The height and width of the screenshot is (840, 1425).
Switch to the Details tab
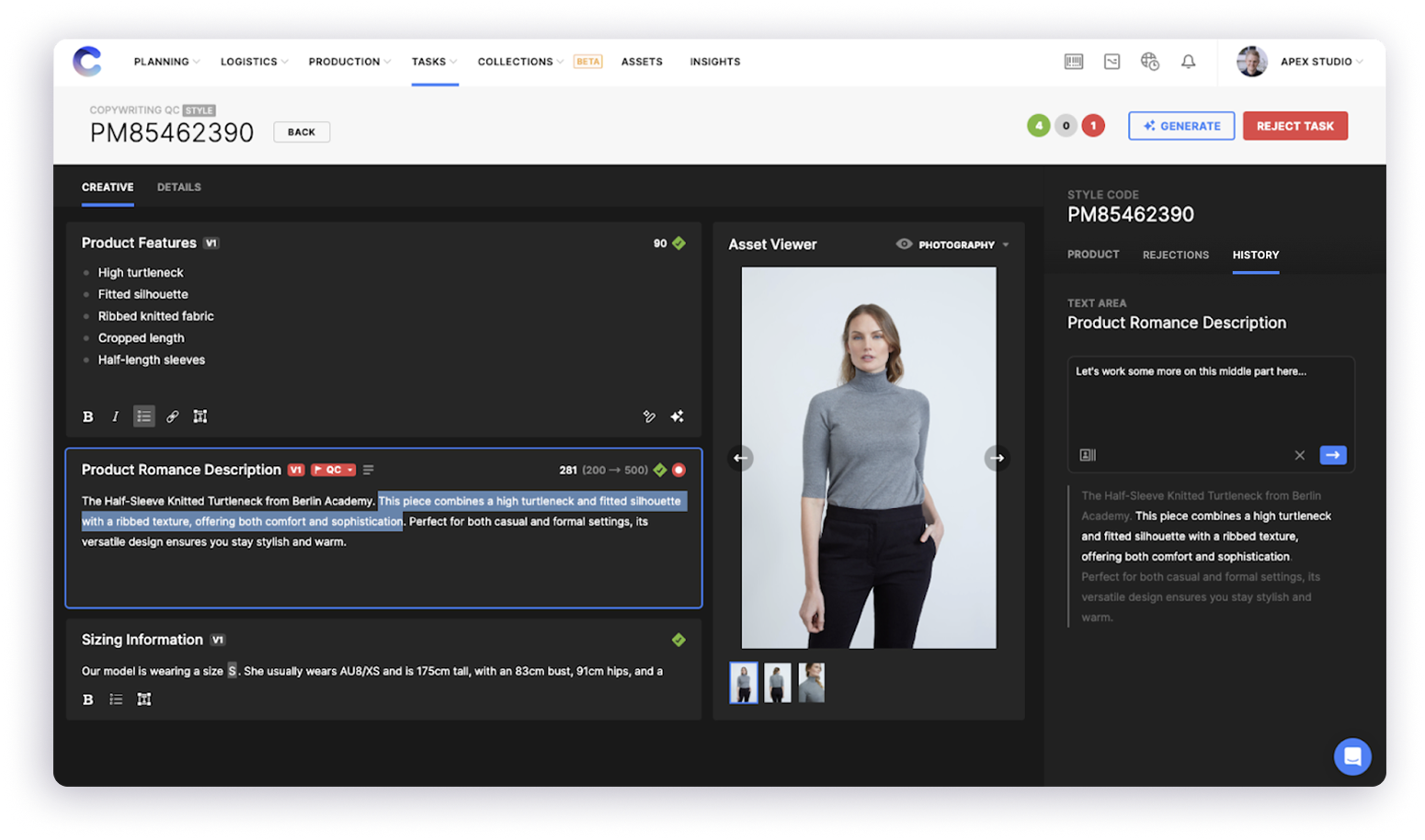point(179,187)
